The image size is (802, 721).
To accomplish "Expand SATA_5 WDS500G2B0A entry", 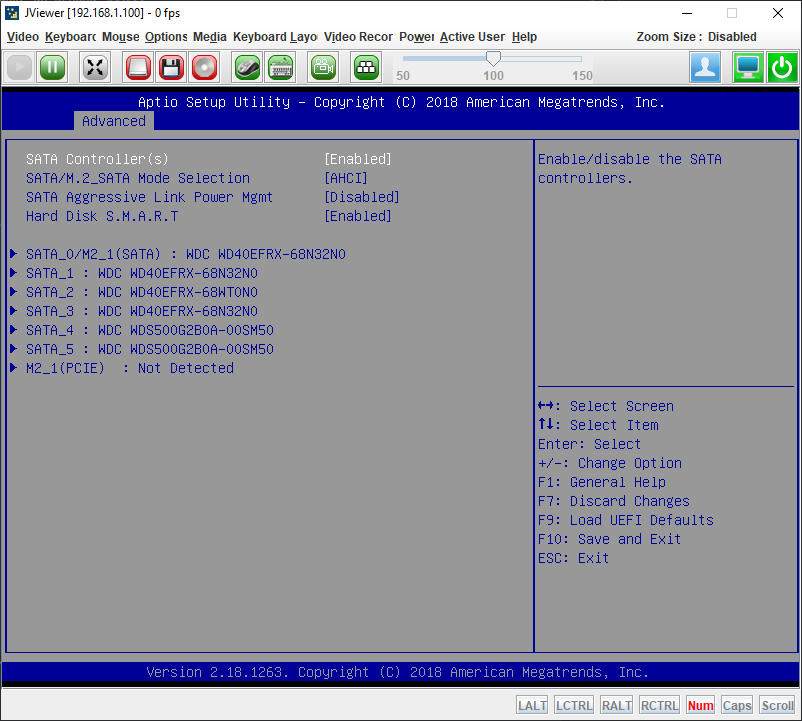I will [142, 349].
